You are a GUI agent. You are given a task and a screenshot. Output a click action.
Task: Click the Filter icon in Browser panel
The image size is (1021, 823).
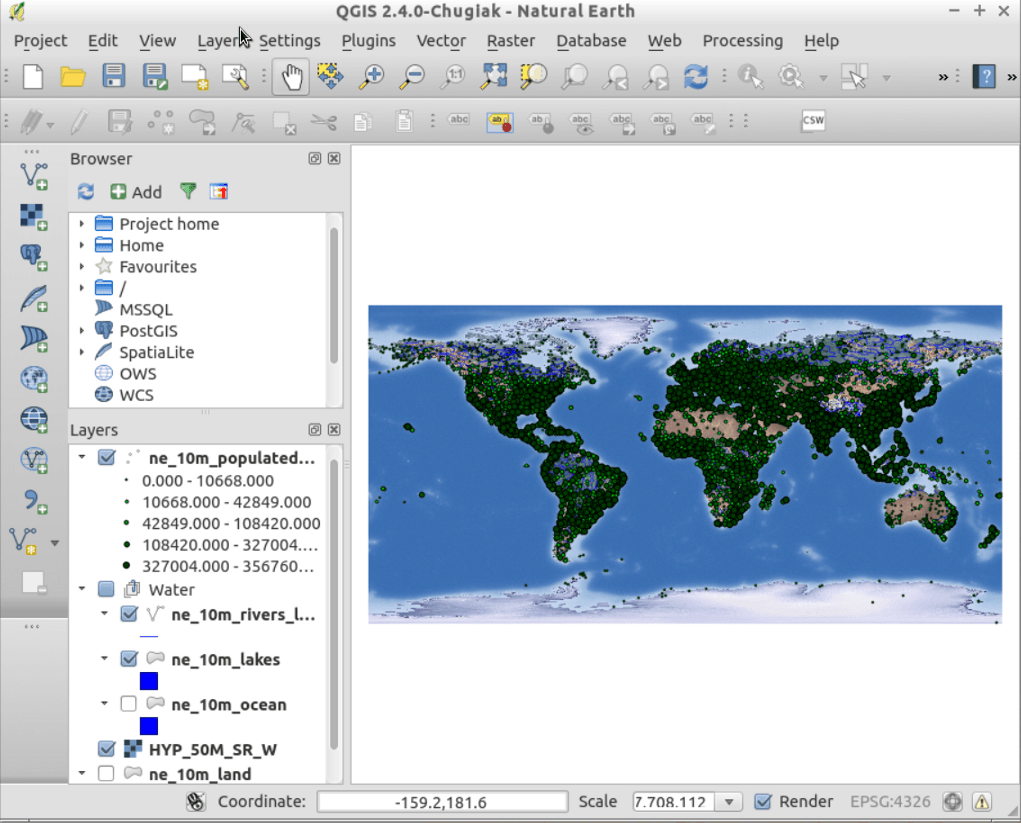pyautogui.click(x=187, y=191)
